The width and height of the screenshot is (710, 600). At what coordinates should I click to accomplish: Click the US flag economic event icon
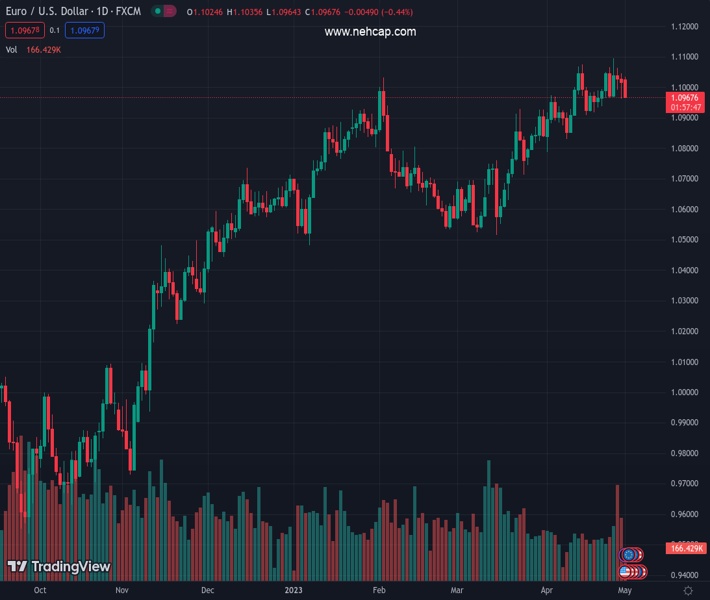625,572
